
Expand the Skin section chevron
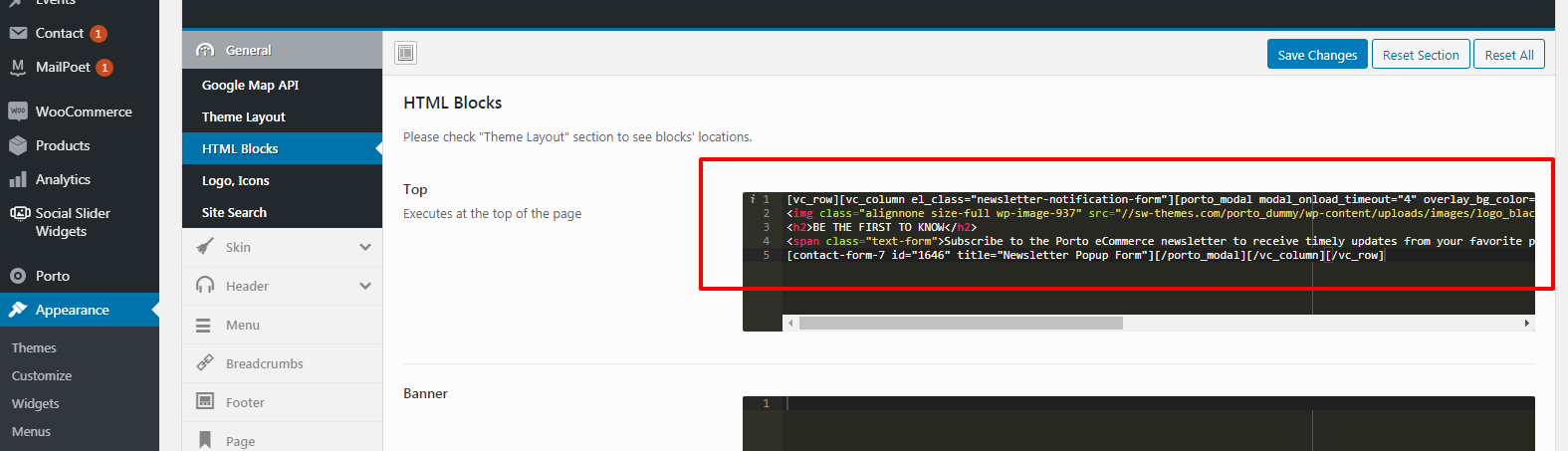(x=365, y=247)
